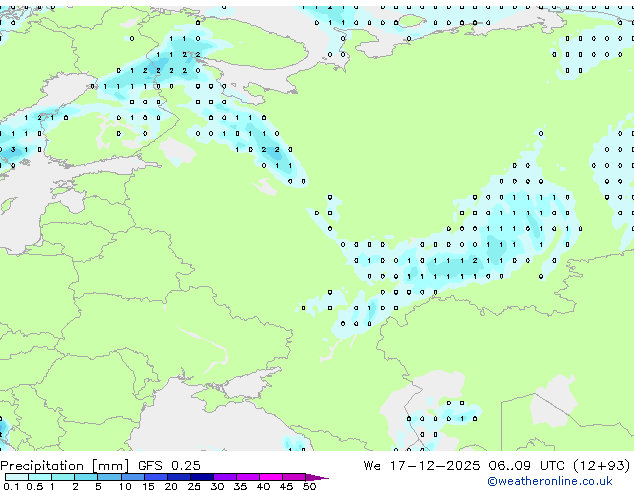634x490 pixels.
Task: Click the 45–50 mm legend swatch
Action: pyautogui.click(x=294, y=477)
